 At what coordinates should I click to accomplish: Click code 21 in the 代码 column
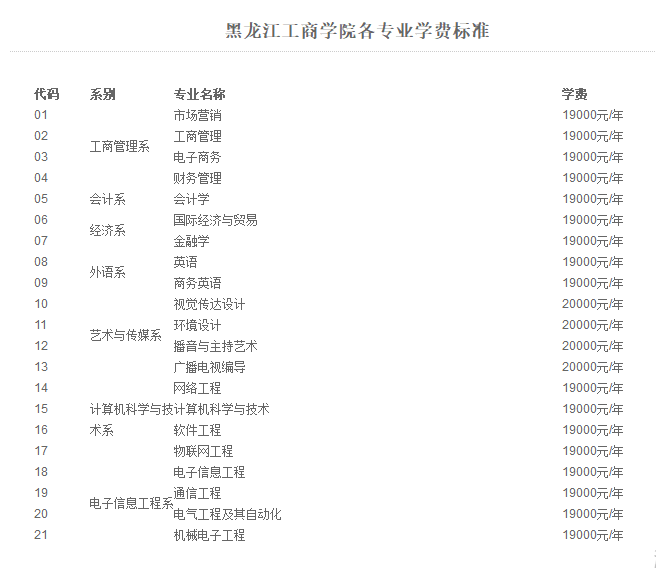click(41, 535)
